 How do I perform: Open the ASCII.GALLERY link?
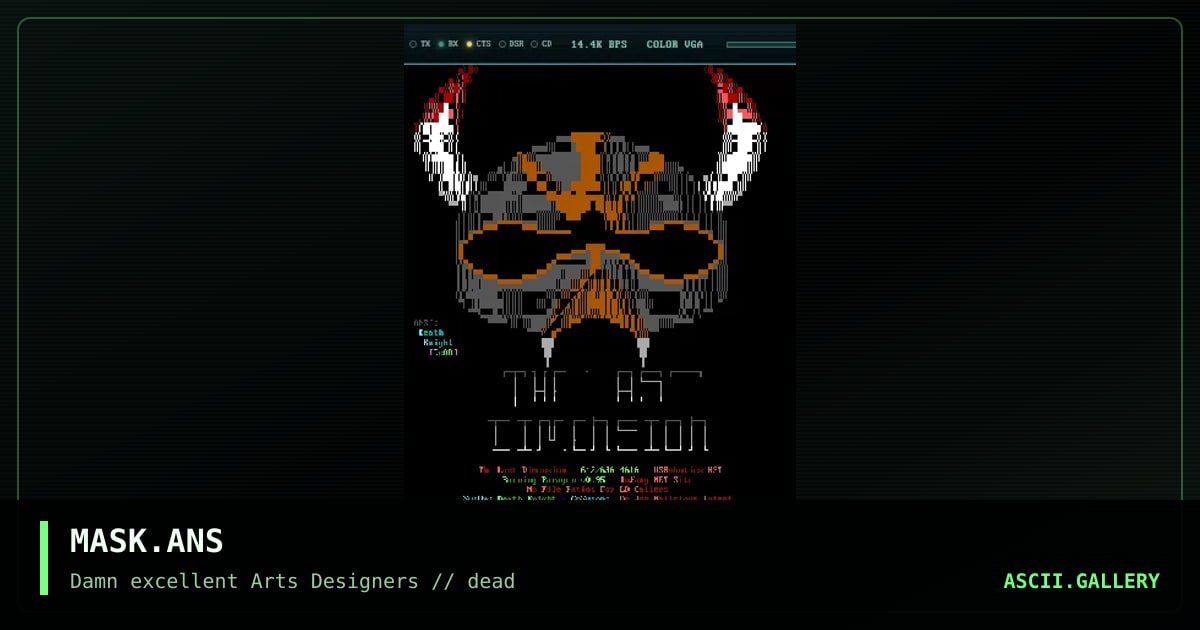tap(1082, 581)
